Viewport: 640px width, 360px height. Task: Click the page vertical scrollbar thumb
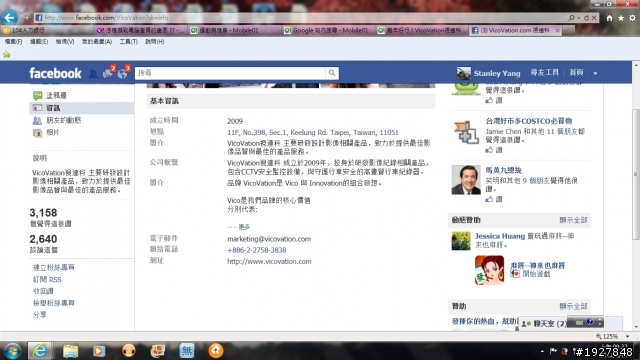[636, 174]
